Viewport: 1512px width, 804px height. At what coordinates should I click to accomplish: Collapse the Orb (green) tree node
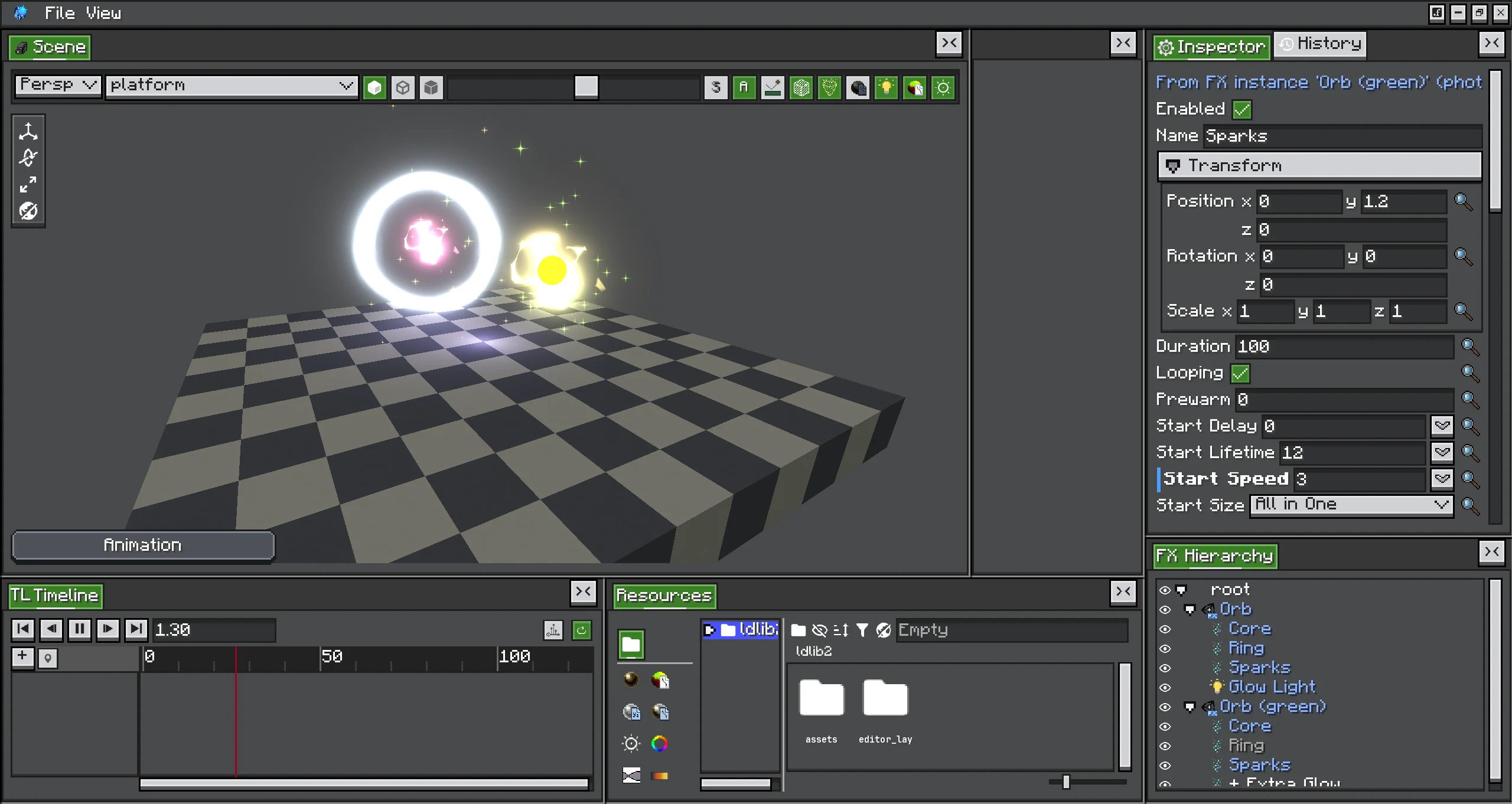click(1190, 707)
